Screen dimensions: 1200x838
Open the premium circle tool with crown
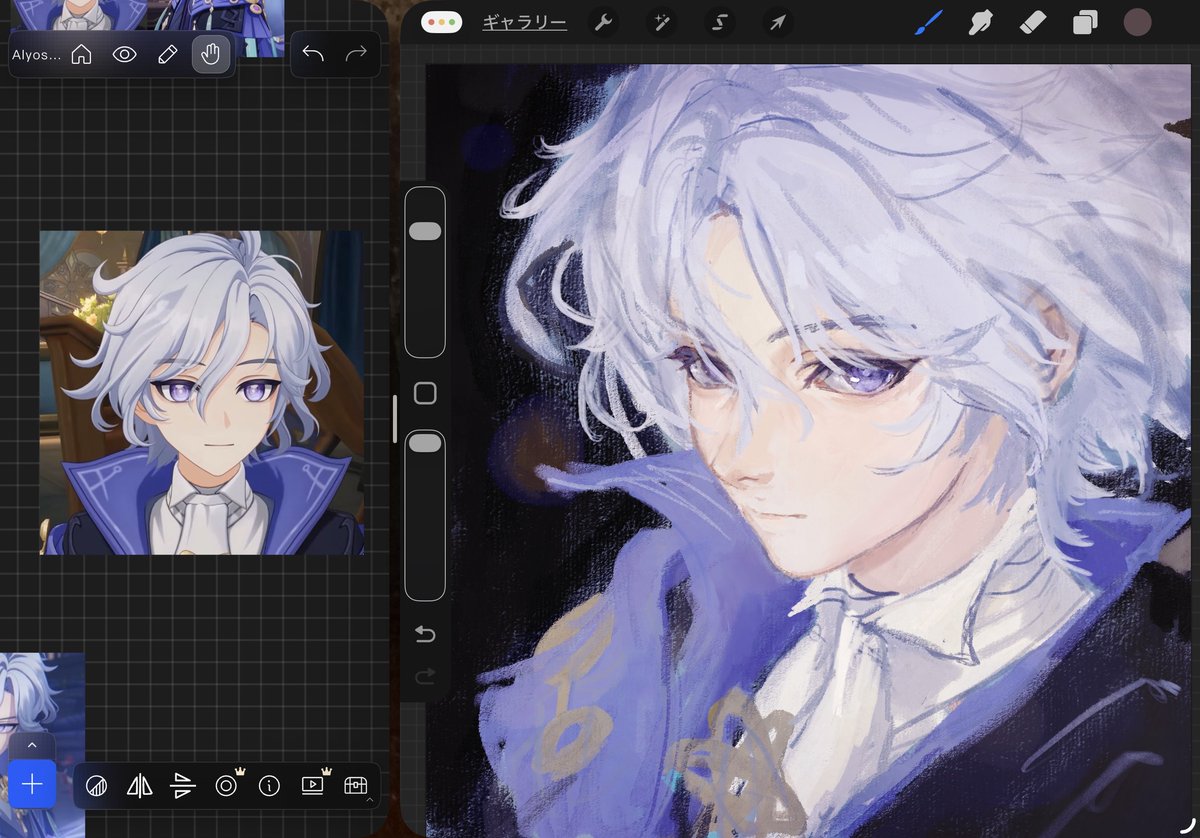click(227, 785)
